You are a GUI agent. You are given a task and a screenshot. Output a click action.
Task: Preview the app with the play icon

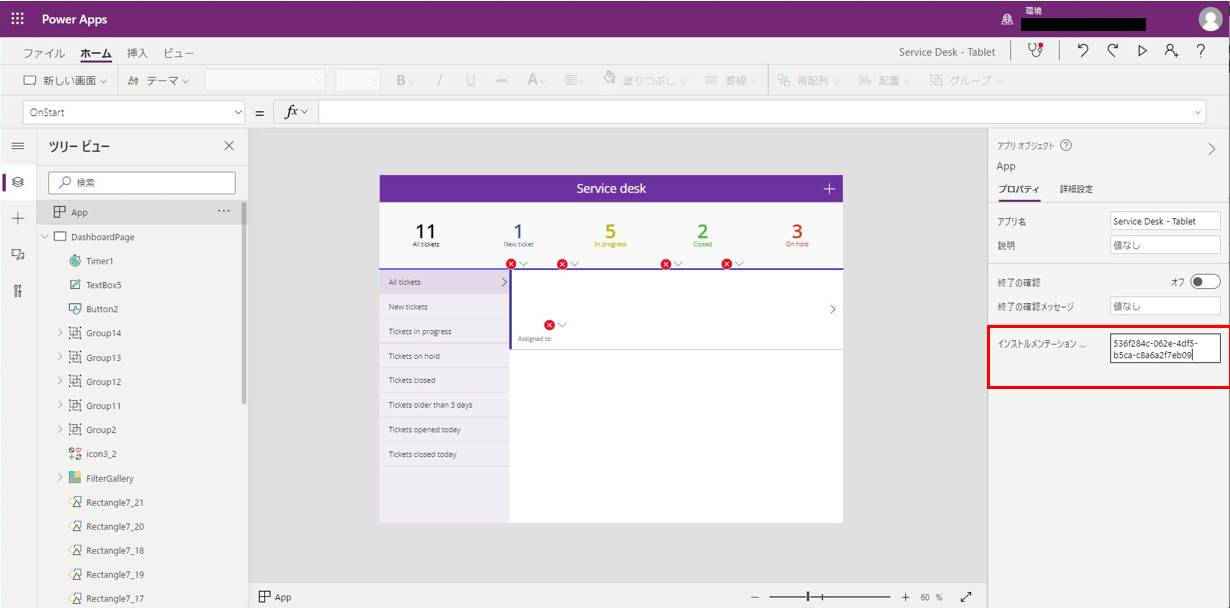1142,51
